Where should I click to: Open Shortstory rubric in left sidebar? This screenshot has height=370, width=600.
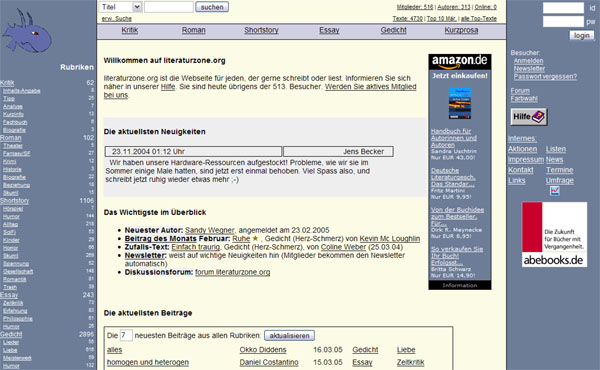pos(15,200)
